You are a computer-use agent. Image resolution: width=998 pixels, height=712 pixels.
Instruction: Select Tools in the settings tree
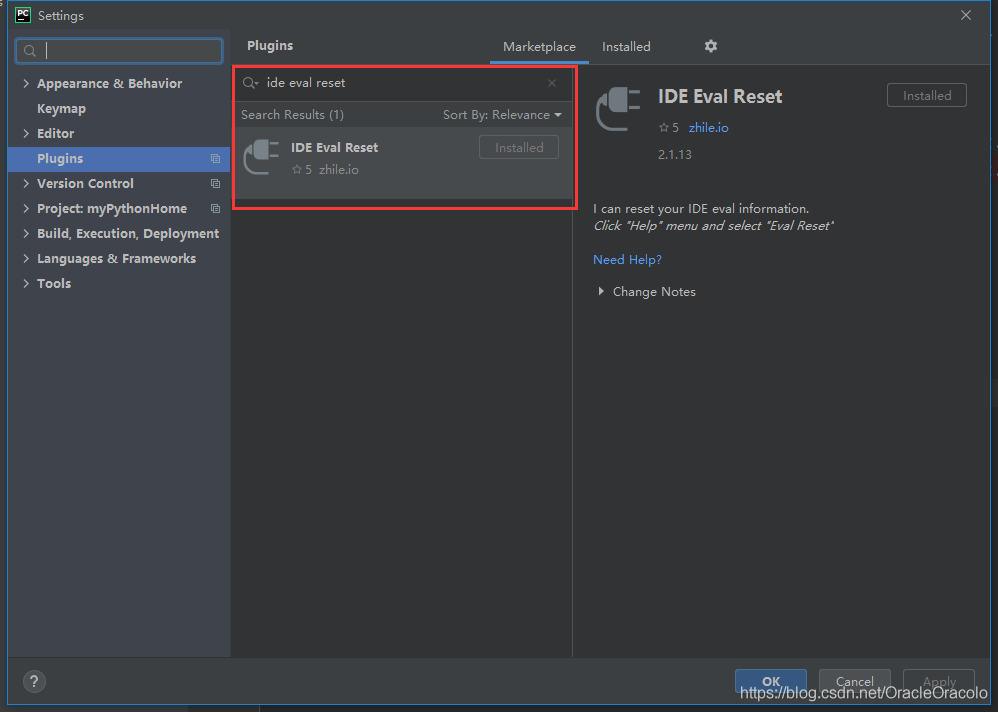point(54,283)
